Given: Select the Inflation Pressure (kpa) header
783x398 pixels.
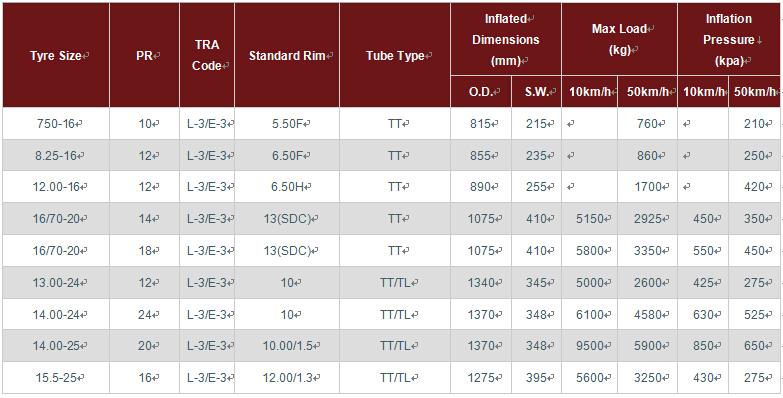Looking at the screenshot, I should [729, 39].
